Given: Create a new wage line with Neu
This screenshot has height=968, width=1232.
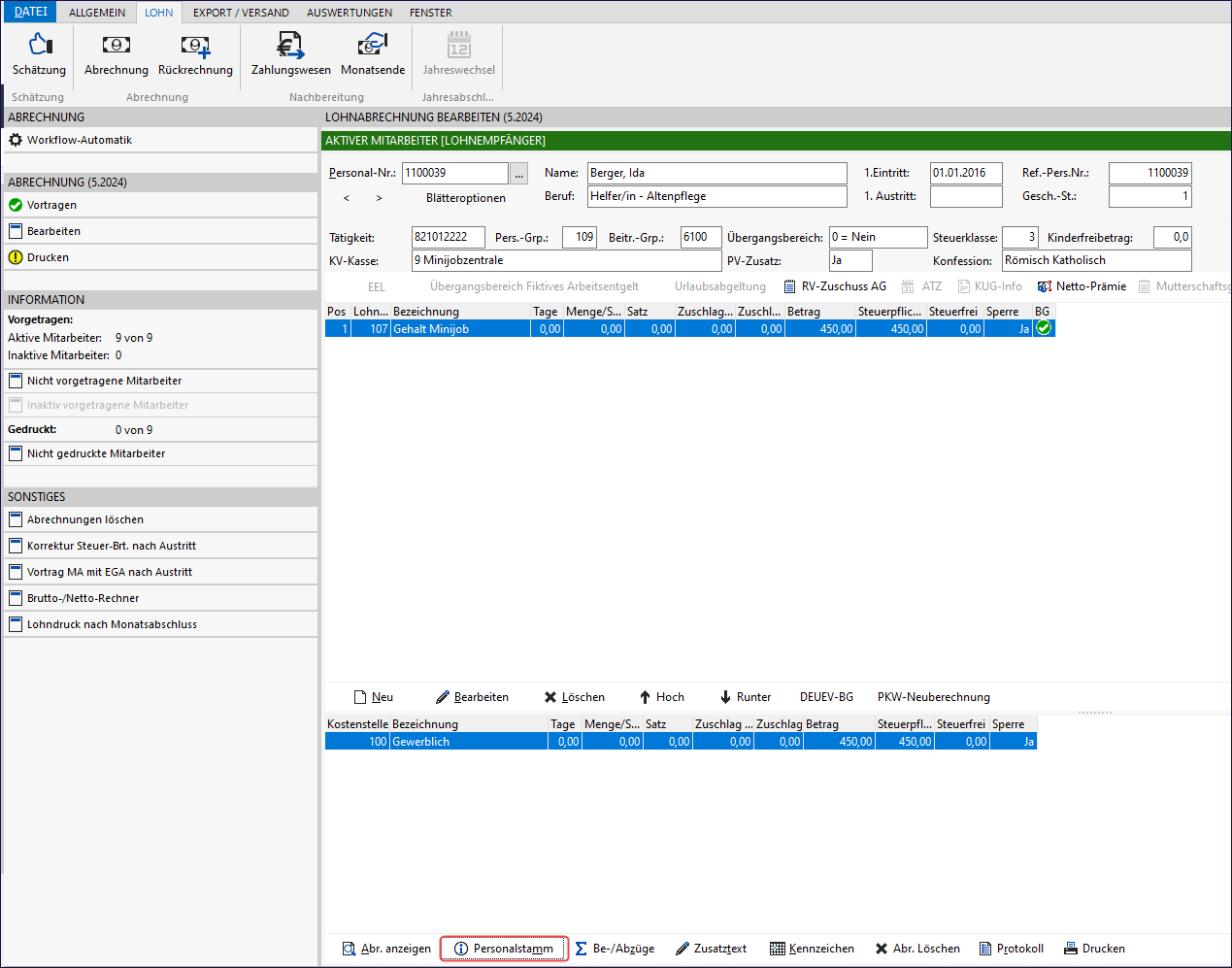Looking at the screenshot, I should (x=374, y=697).
